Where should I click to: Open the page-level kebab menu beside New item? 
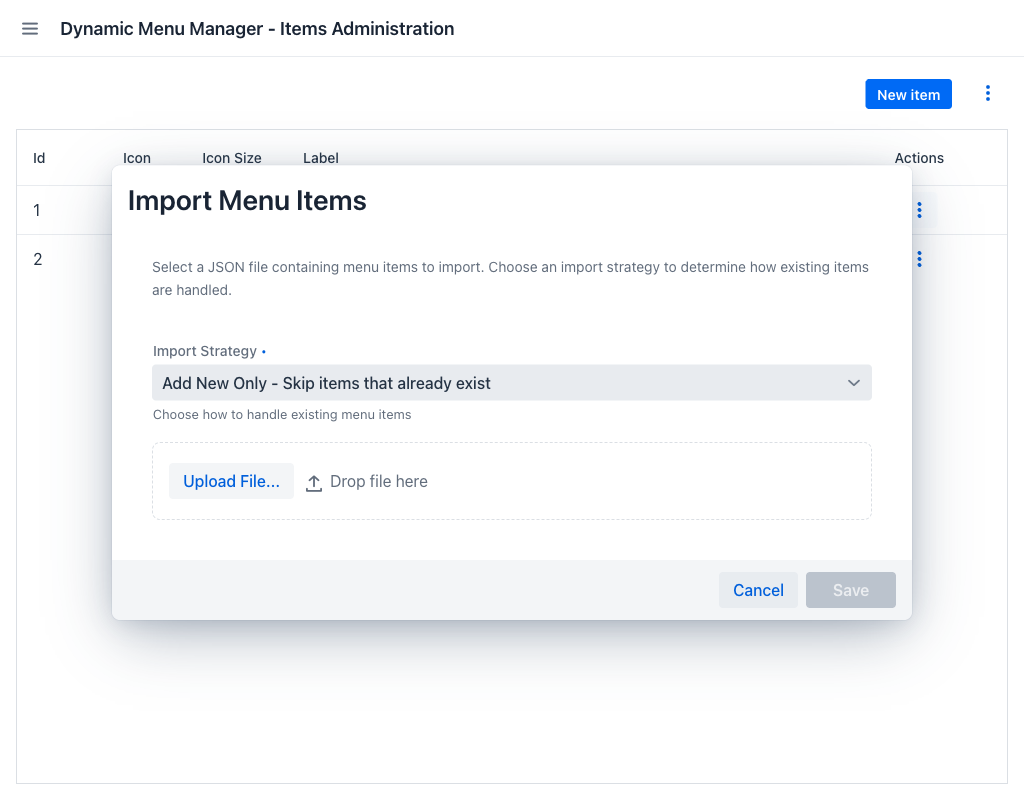point(987,94)
